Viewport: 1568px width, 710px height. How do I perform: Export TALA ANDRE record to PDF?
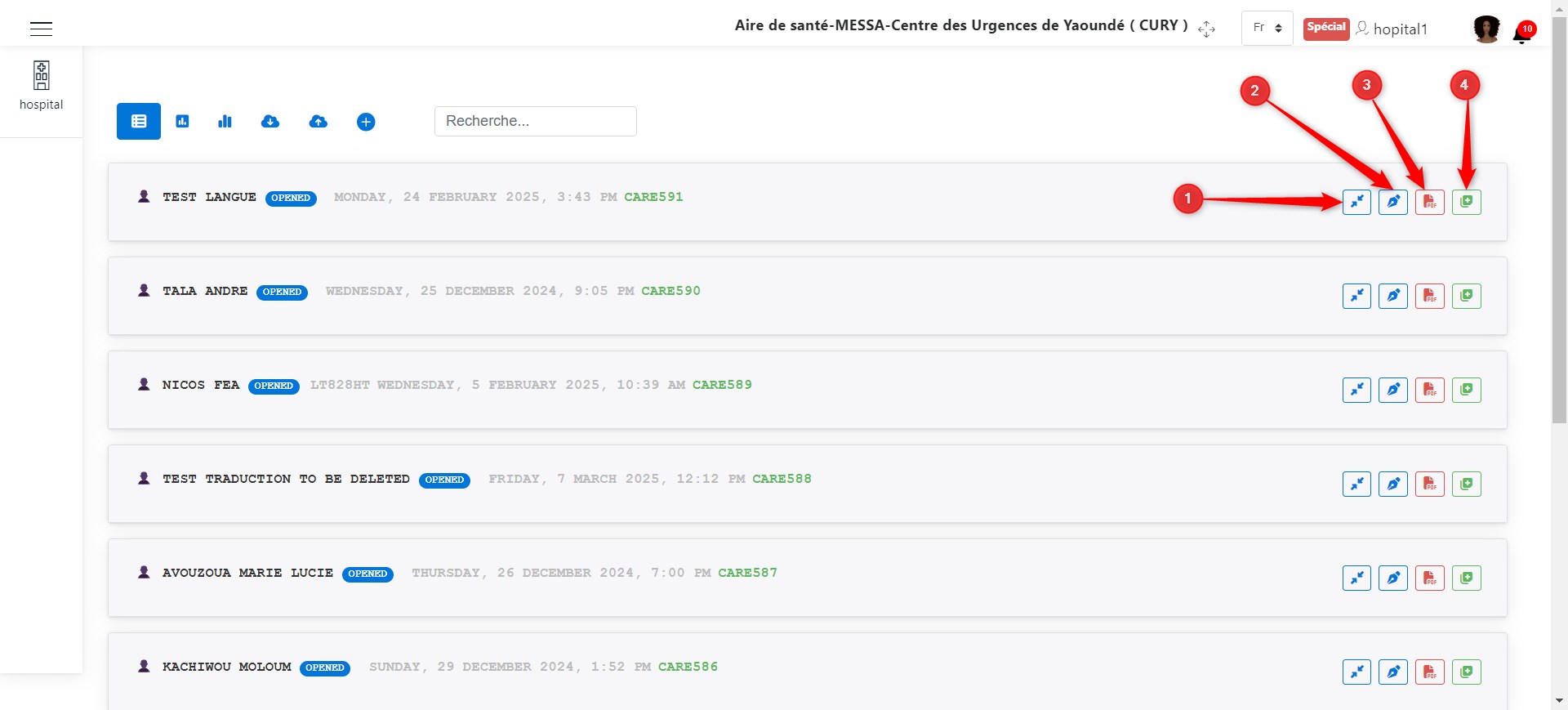coord(1430,296)
